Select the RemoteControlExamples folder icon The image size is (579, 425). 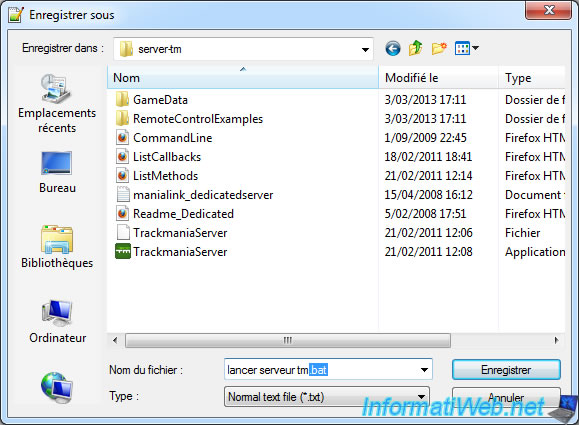coord(122,119)
